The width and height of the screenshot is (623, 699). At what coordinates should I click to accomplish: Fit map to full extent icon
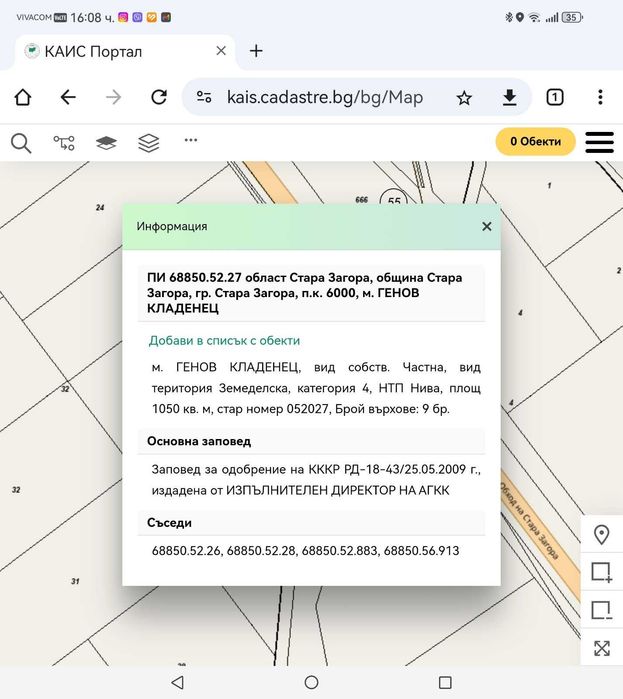click(x=602, y=648)
